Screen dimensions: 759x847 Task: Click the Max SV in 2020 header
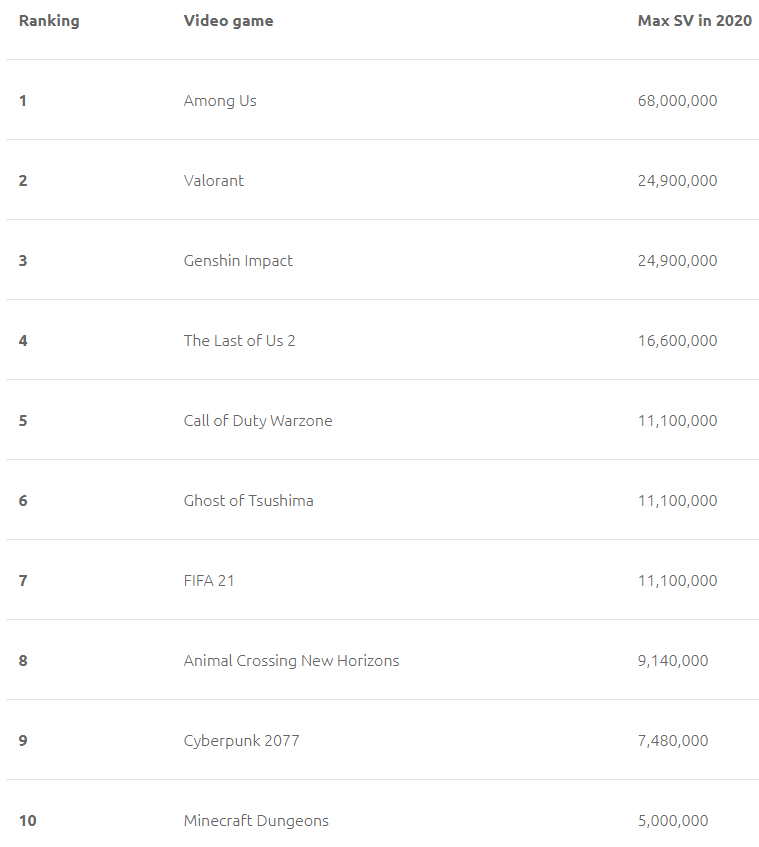[694, 21]
